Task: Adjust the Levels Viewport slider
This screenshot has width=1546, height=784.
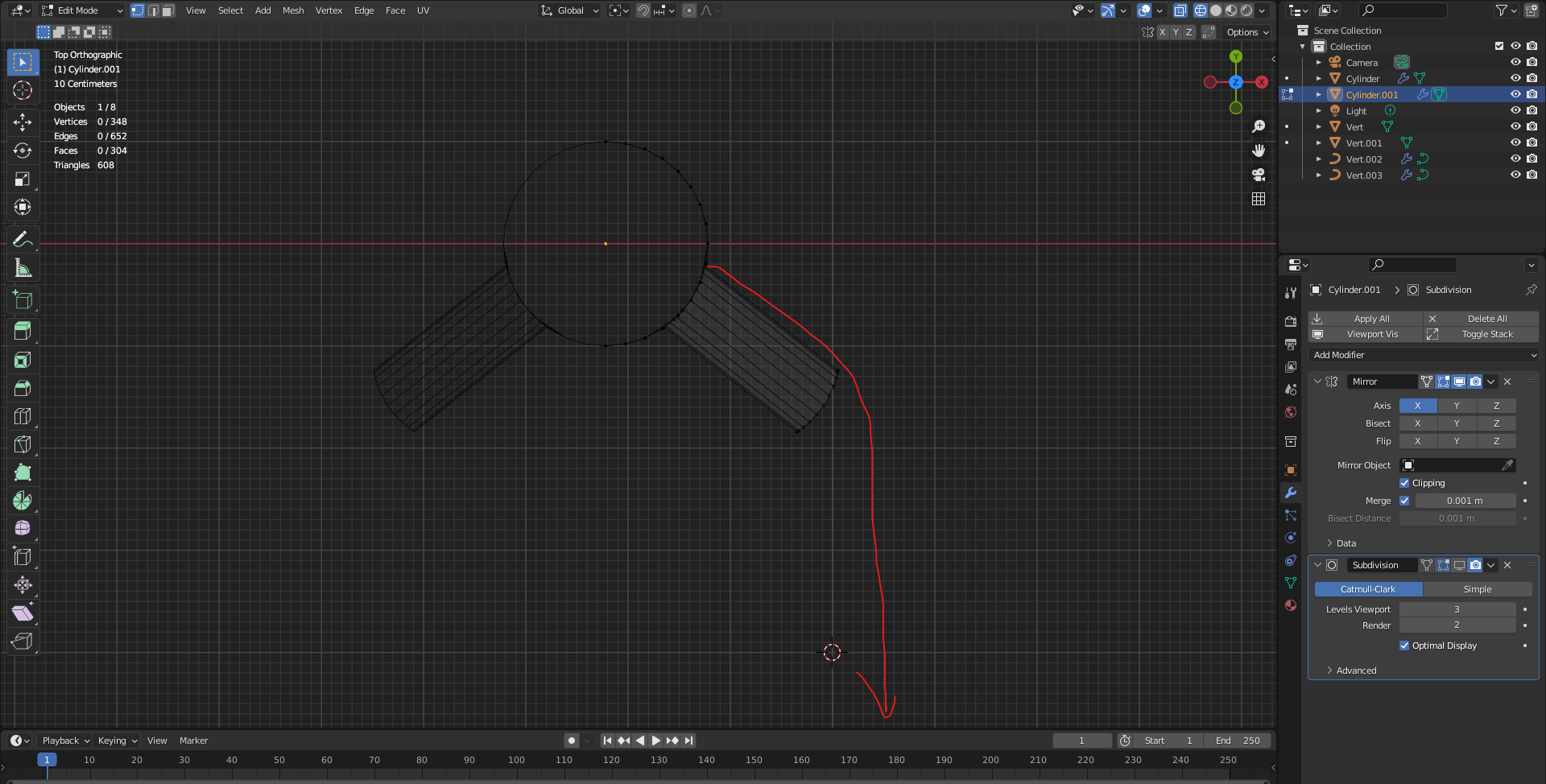Action: click(1457, 609)
